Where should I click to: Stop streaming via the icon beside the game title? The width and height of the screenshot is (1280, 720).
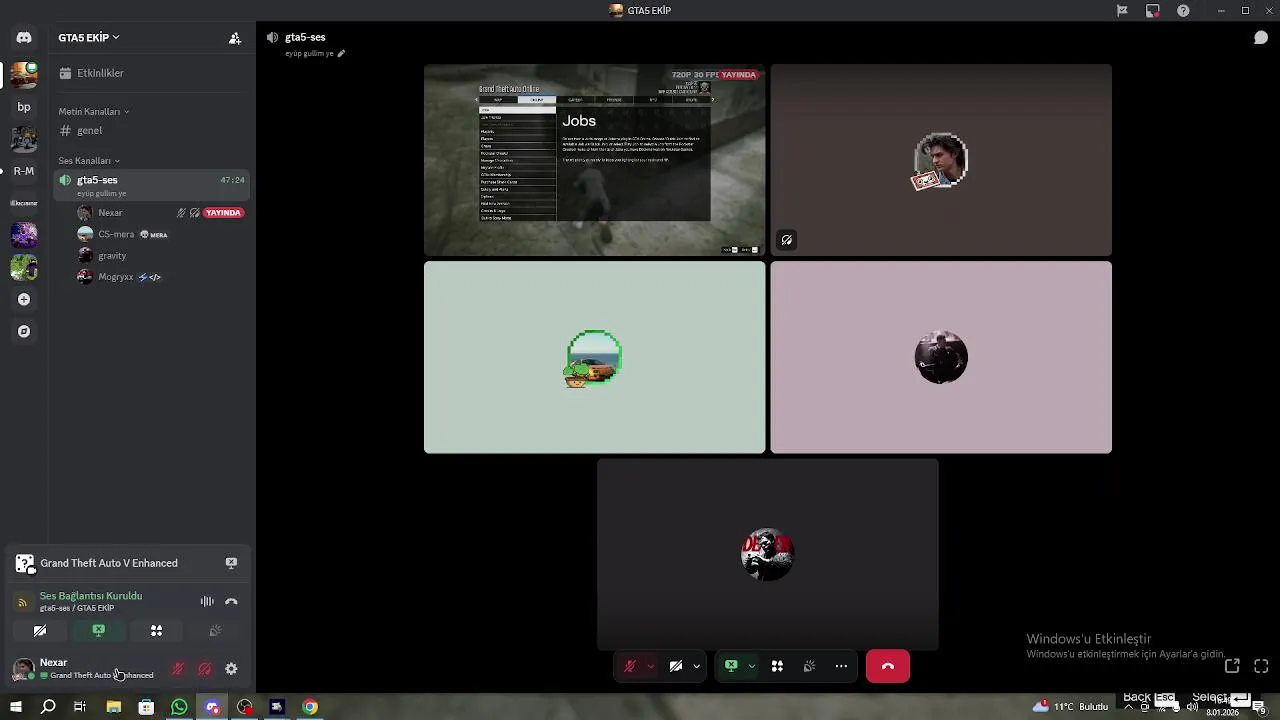(231, 563)
